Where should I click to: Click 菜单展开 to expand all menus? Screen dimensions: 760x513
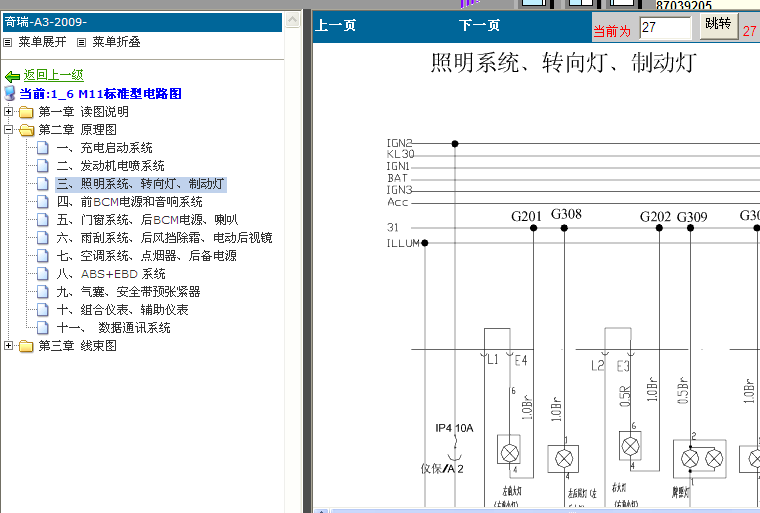click(x=42, y=42)
